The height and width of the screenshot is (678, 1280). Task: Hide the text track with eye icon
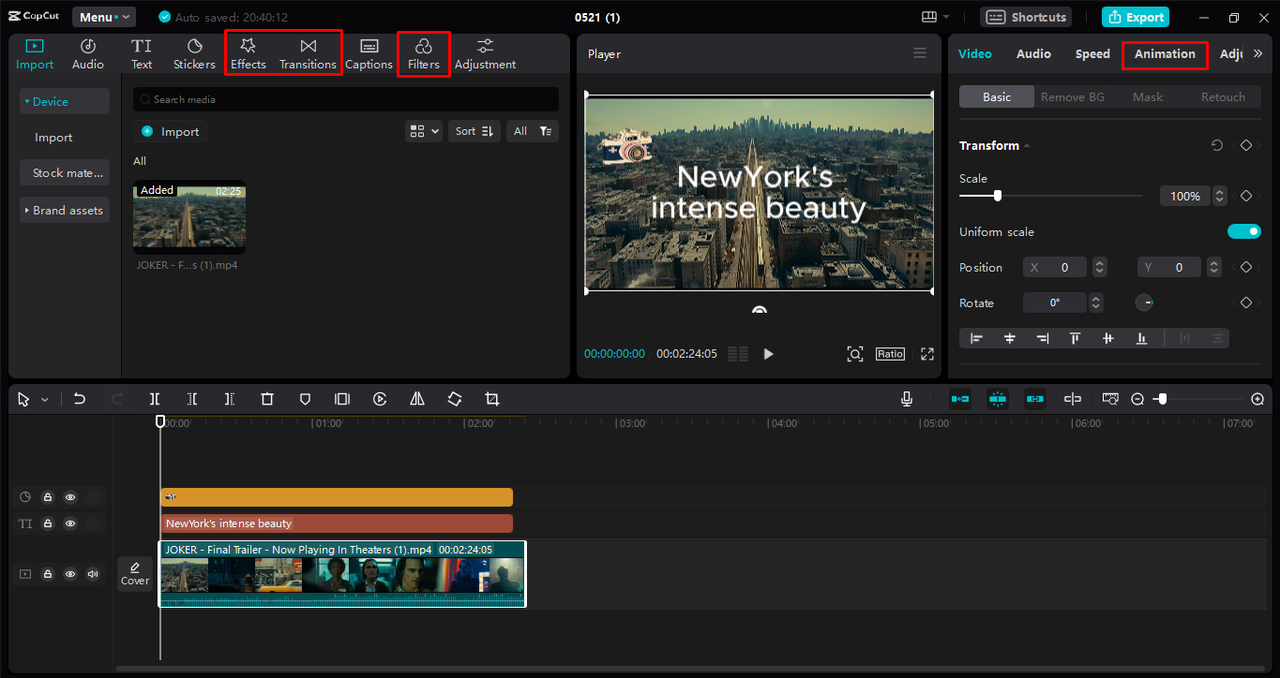point(70,523)
